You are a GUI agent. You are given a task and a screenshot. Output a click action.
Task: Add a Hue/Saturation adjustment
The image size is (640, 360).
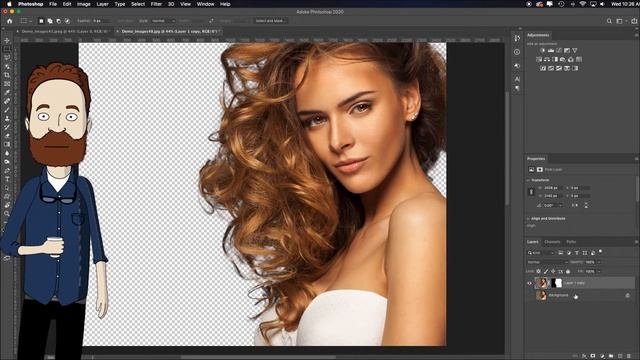539,60
